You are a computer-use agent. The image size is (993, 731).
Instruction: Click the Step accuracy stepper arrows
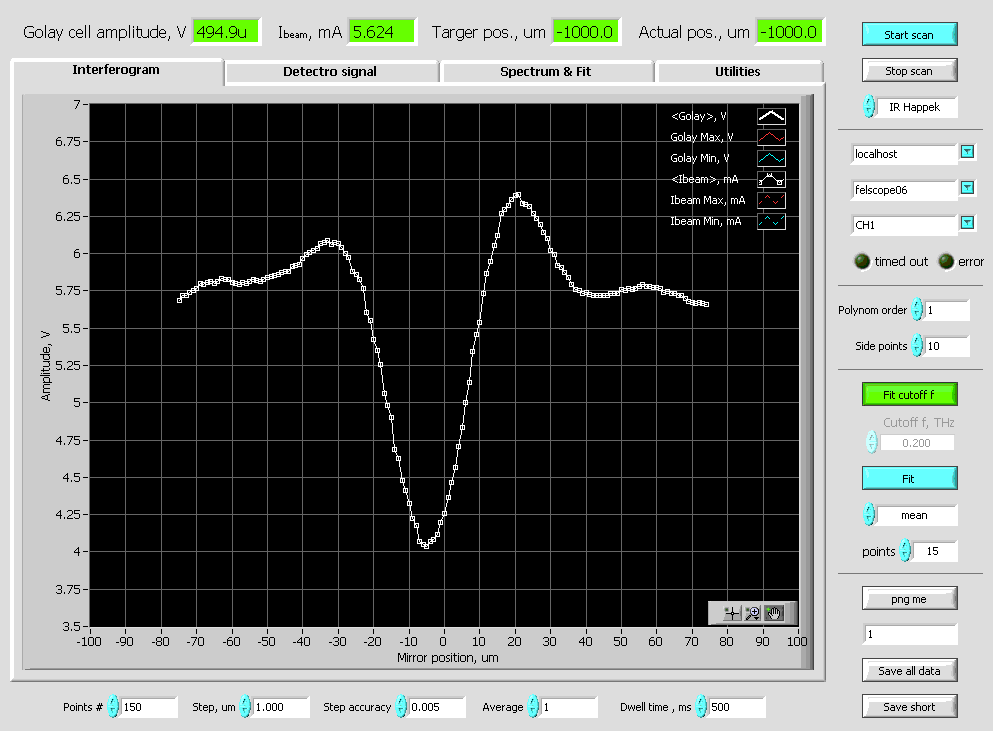pyautogui.click(x=401, y=706)
